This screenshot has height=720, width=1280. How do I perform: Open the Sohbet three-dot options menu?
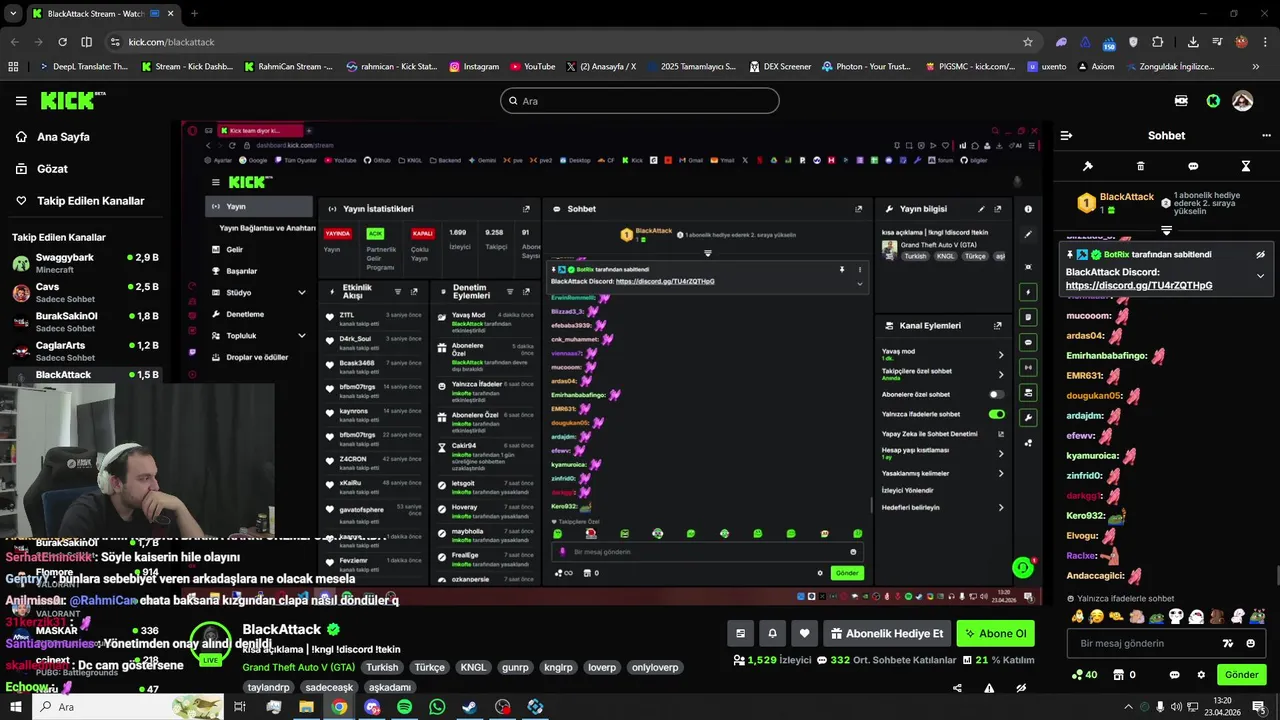1266,135
